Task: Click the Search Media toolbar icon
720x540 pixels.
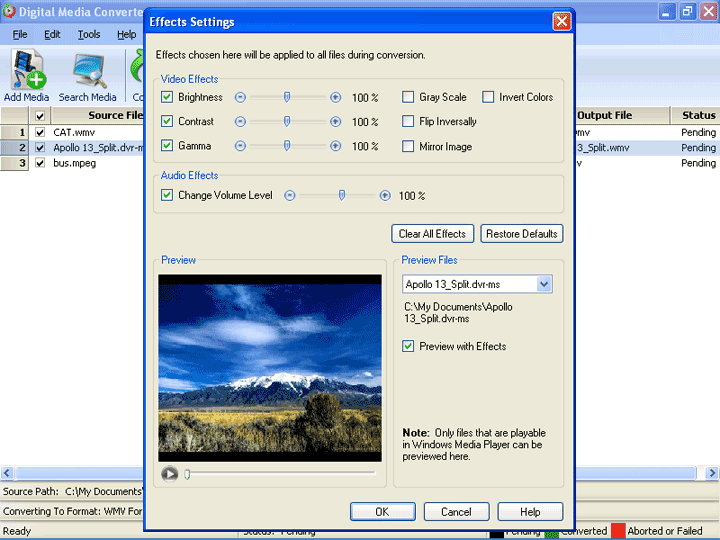Action: 87,74
